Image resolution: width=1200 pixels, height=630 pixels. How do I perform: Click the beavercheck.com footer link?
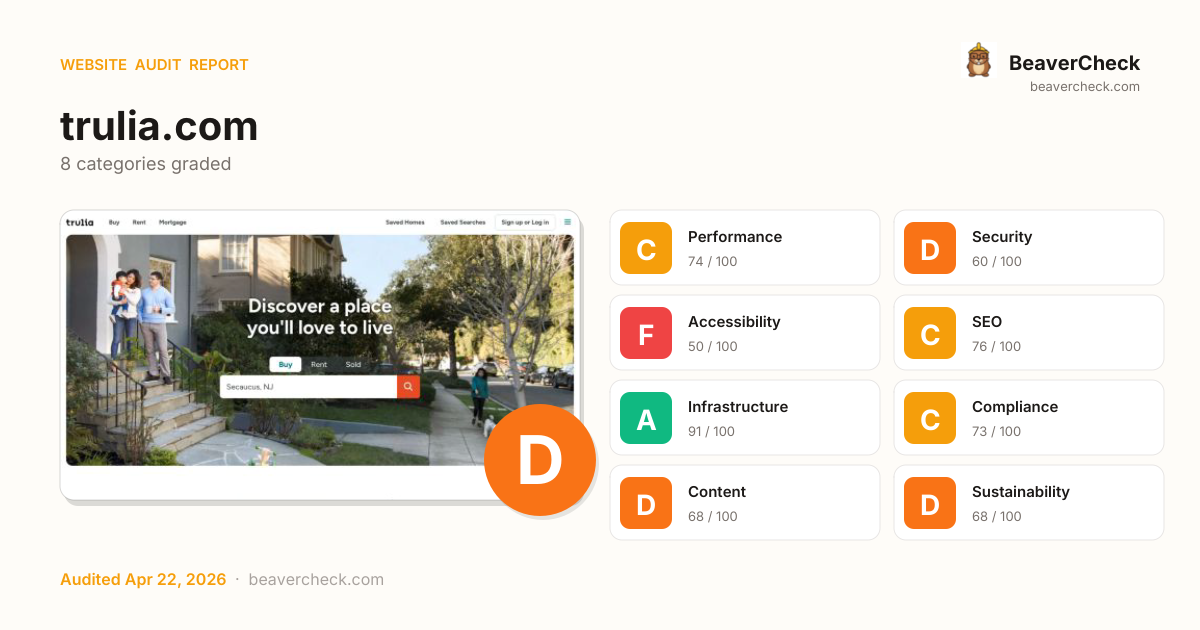316,580
